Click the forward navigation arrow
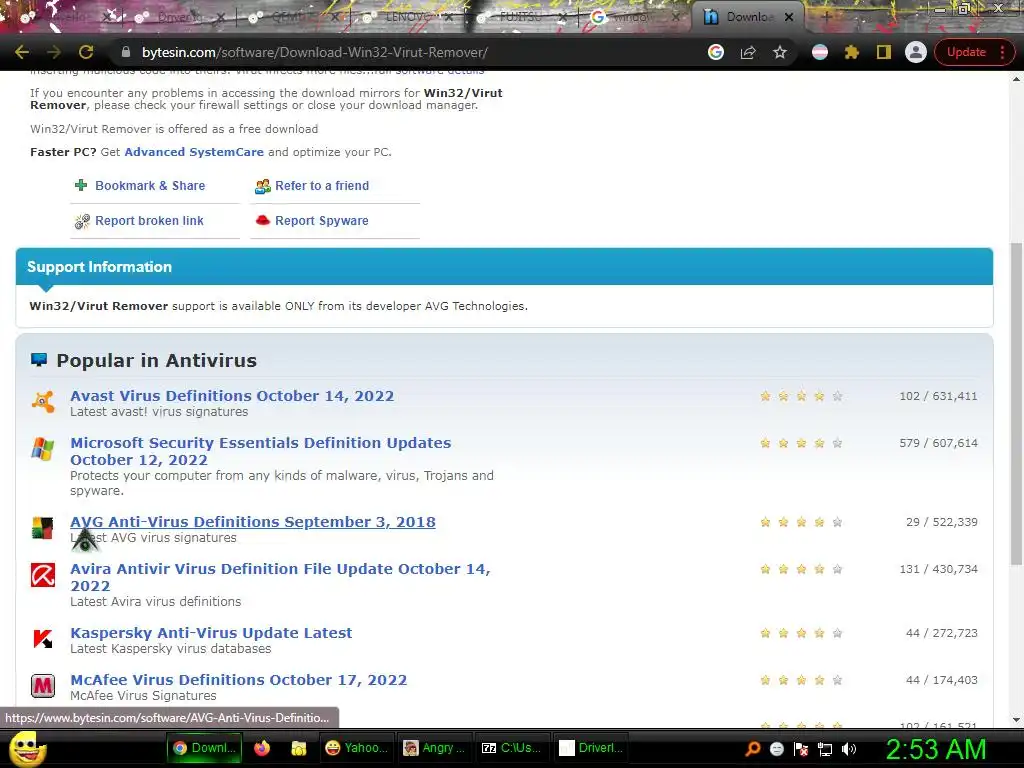The width and height of the screenshot is (1024, 768). coord(54,52)
